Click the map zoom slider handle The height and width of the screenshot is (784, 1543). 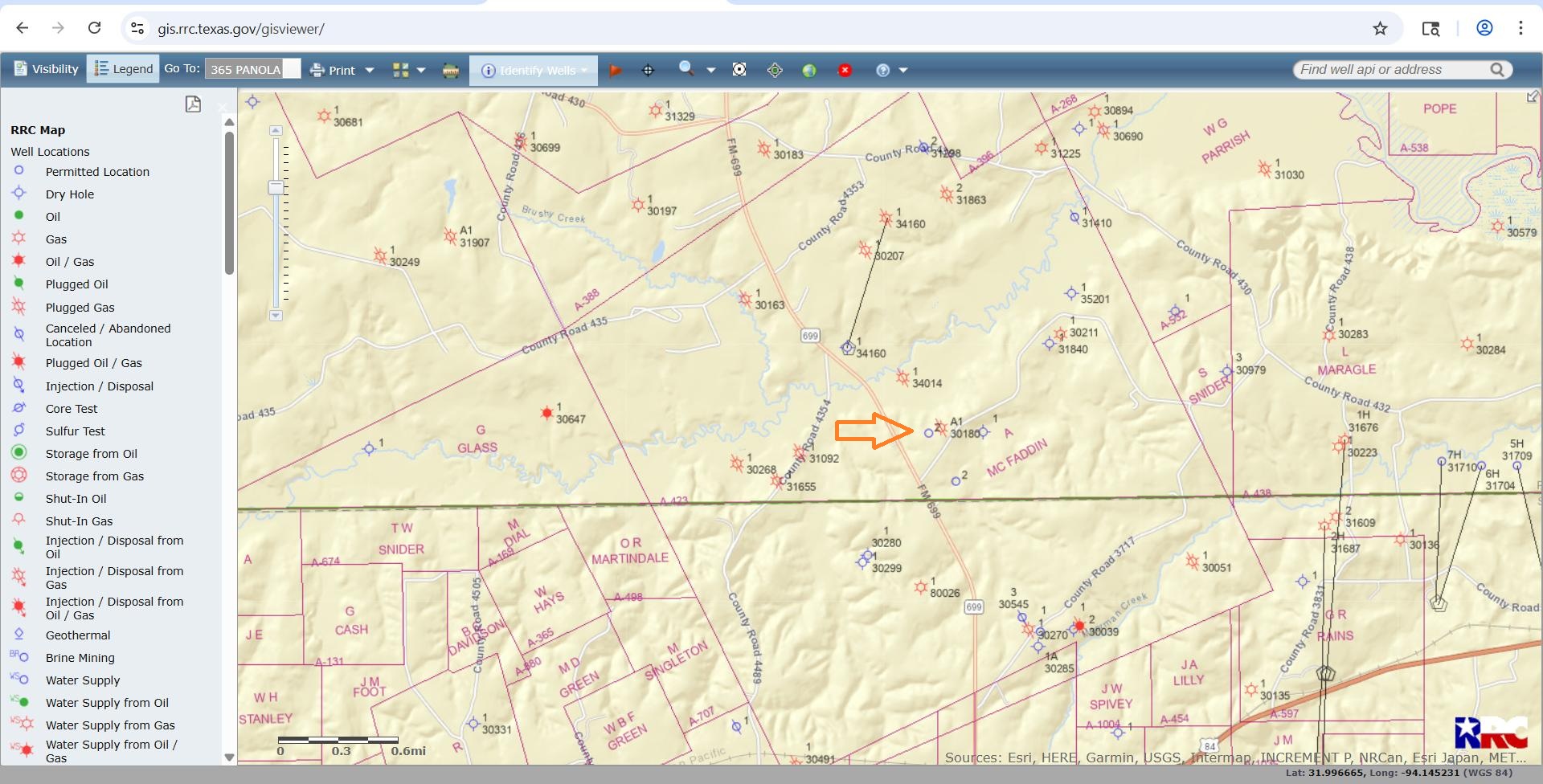[276, 187]
